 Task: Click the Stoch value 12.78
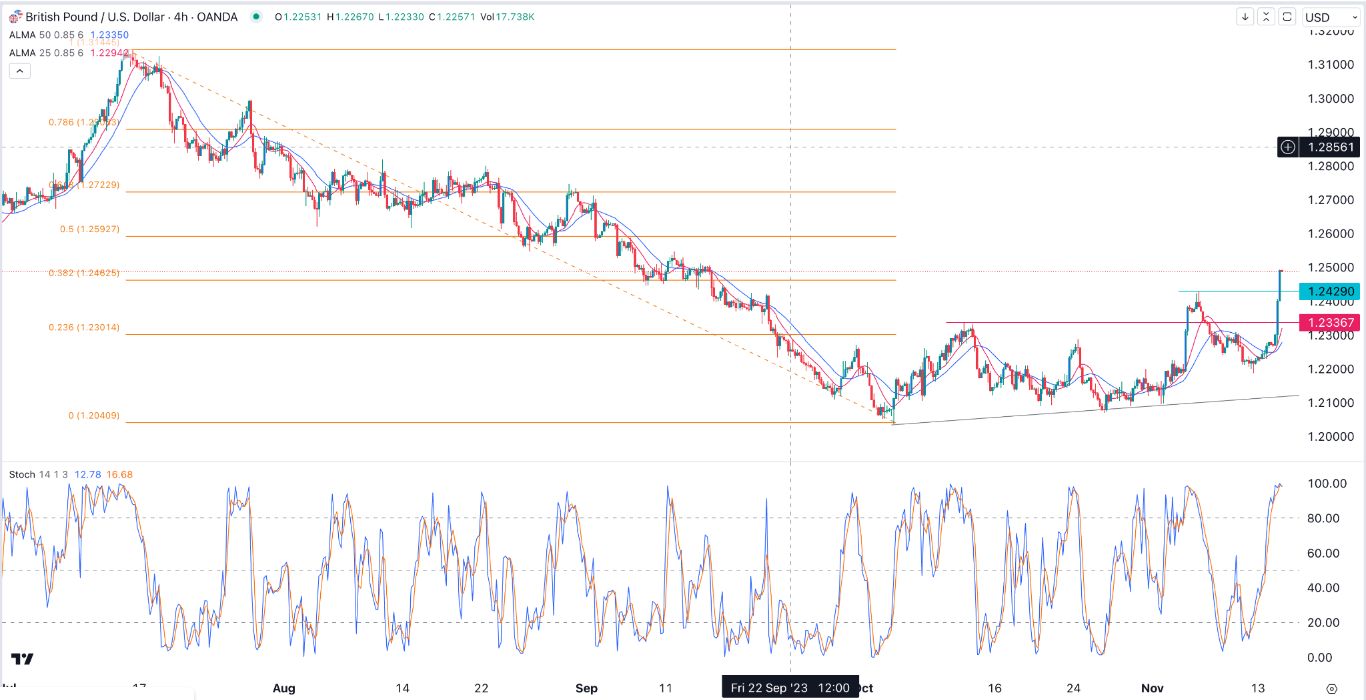click(88, 474)
